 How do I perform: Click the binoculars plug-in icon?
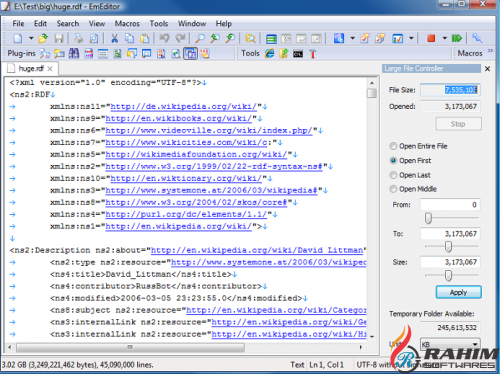click(74, 53)
